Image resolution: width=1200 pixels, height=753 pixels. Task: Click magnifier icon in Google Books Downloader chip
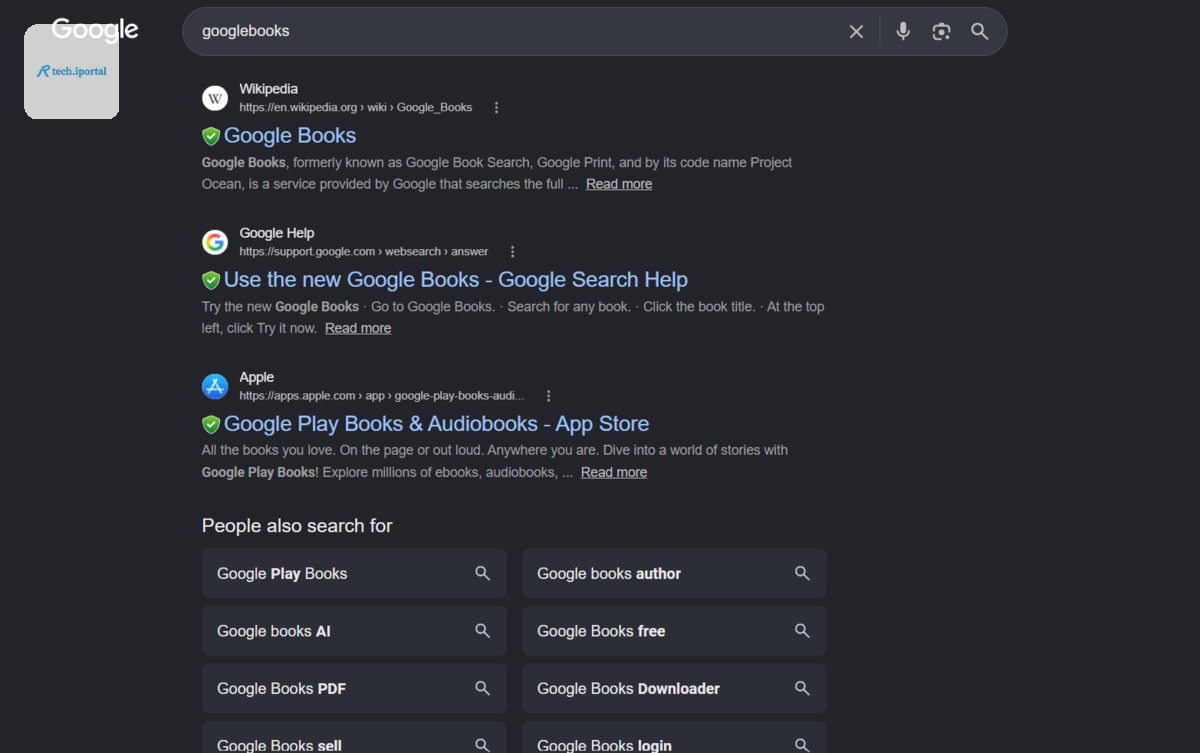pos(802,689)
